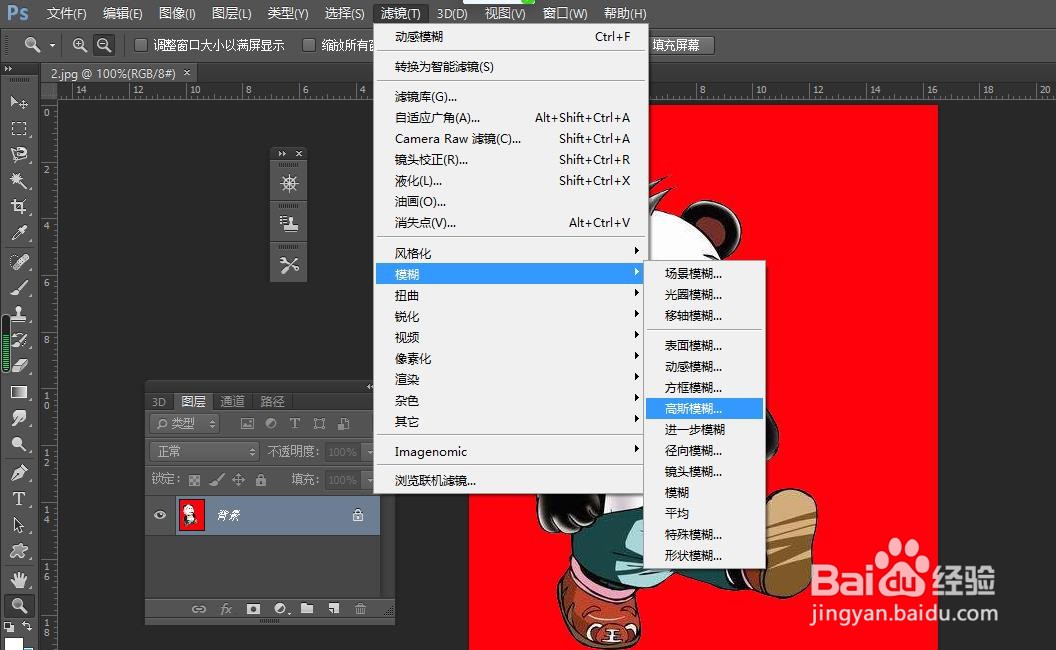1056x650 pixels.
Task: Select the Healing Brush tool
Action: coord(19,261)
